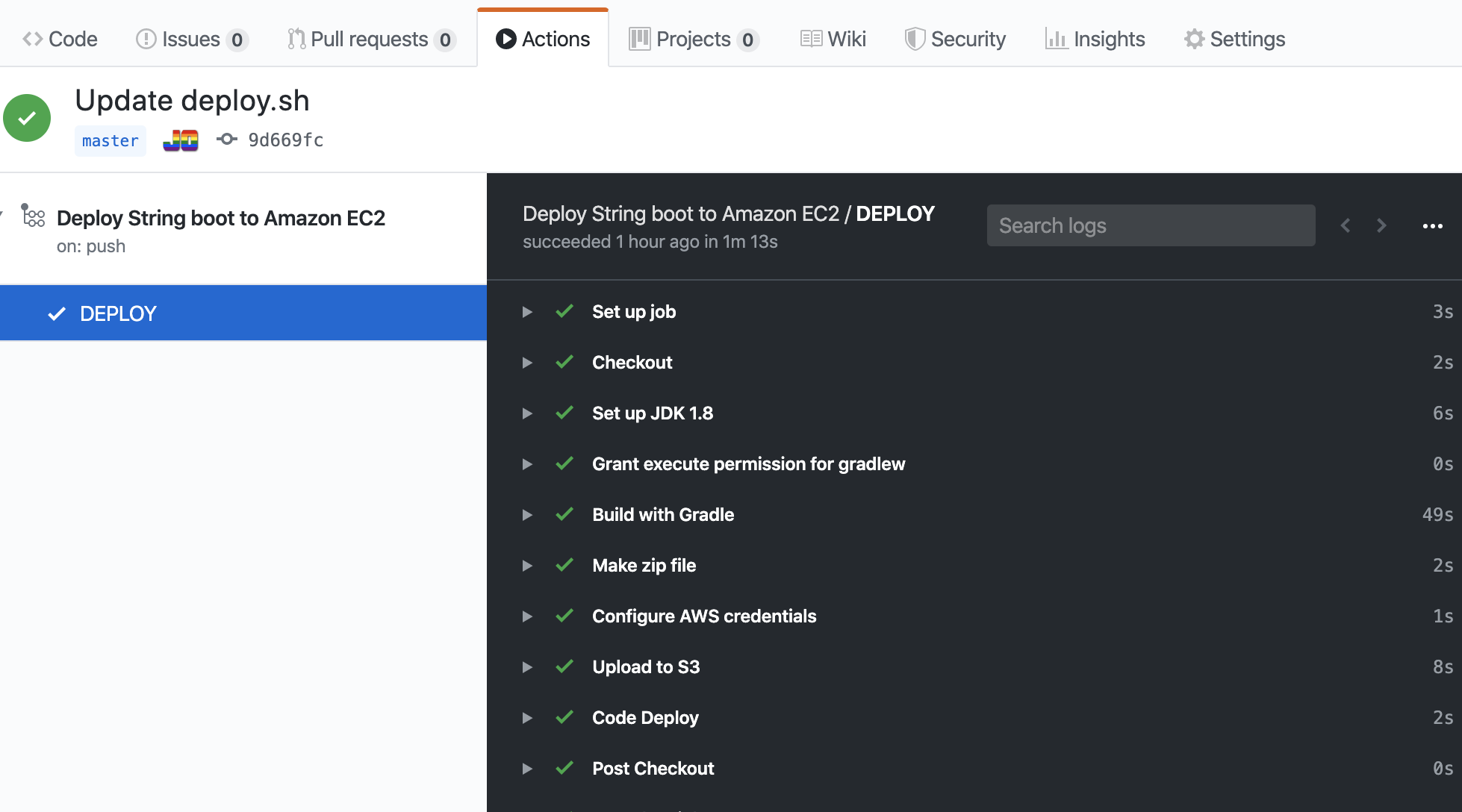Image resolution: width=1462 pixels, height=812 pixels.
Task: Go to the Wiki tab
Action: [833, 39]
